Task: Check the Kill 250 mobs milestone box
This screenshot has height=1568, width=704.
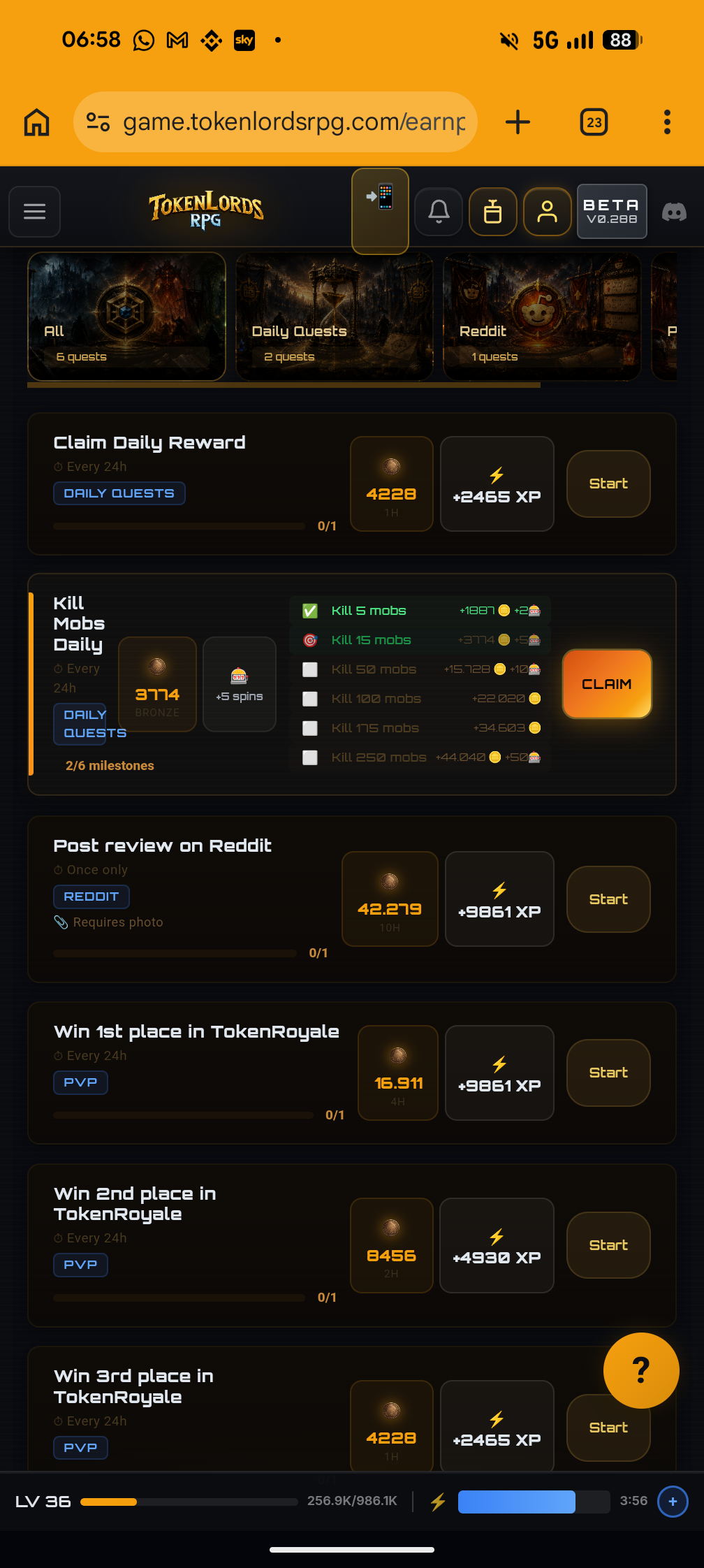Action: pos(310,757)
